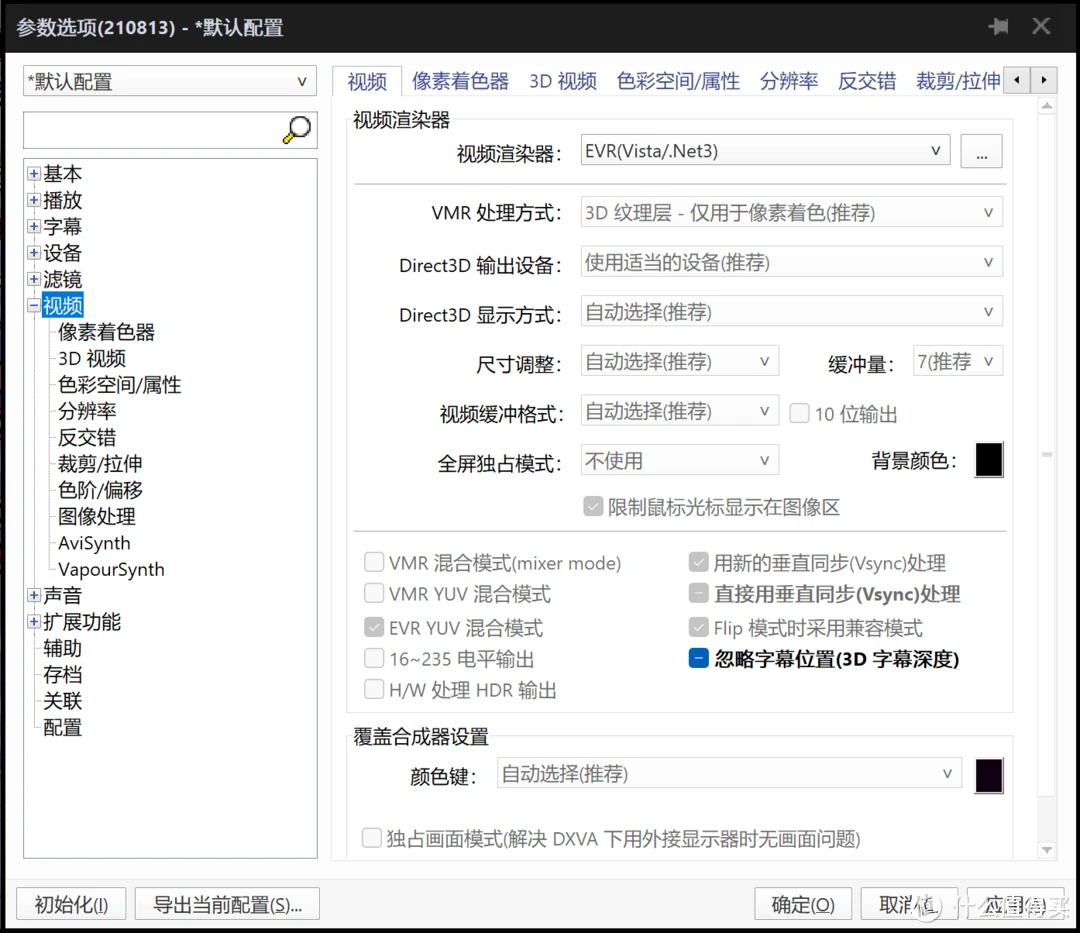Toggle Flip 模式时采用兼容模式 checkbox
The height and width of the screenshot is (933, 1080).
698,627
